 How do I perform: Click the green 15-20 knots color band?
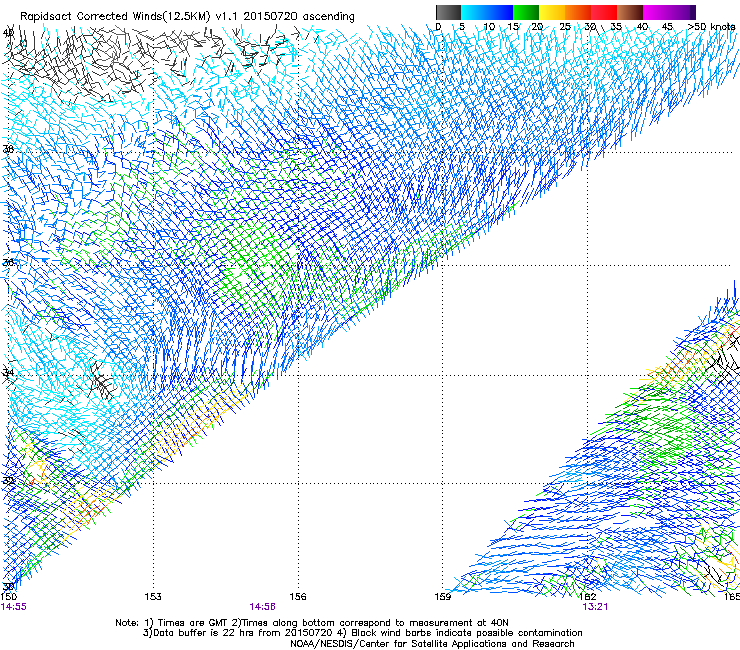[525, 12]
